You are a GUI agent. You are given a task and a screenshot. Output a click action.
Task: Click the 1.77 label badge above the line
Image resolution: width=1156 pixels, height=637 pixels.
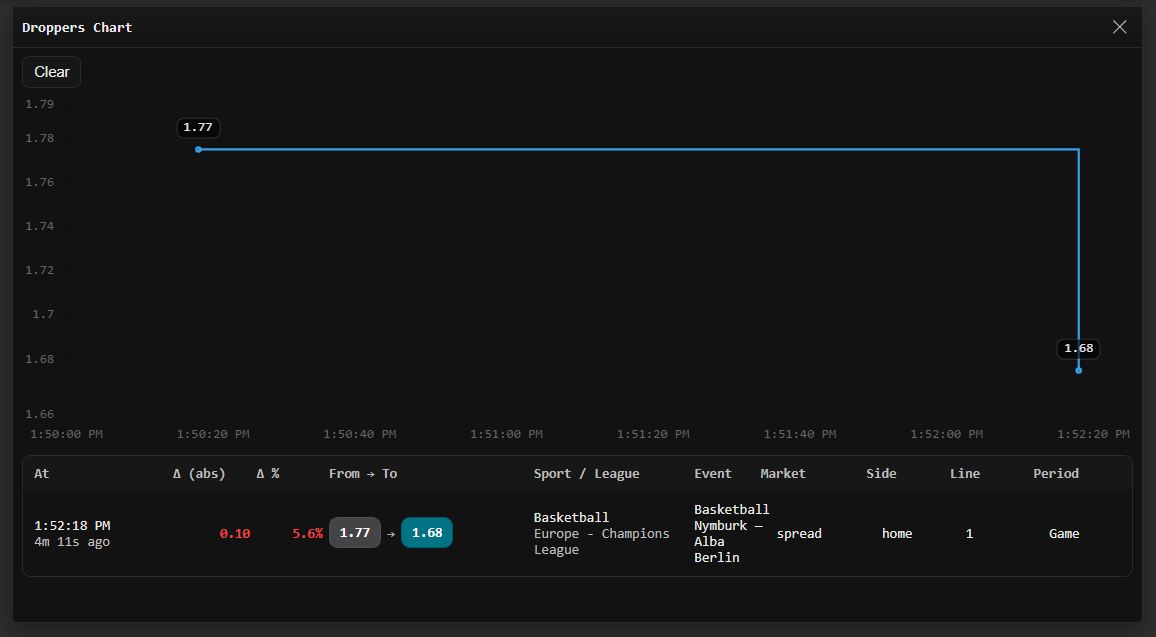(x=198, y=127)
